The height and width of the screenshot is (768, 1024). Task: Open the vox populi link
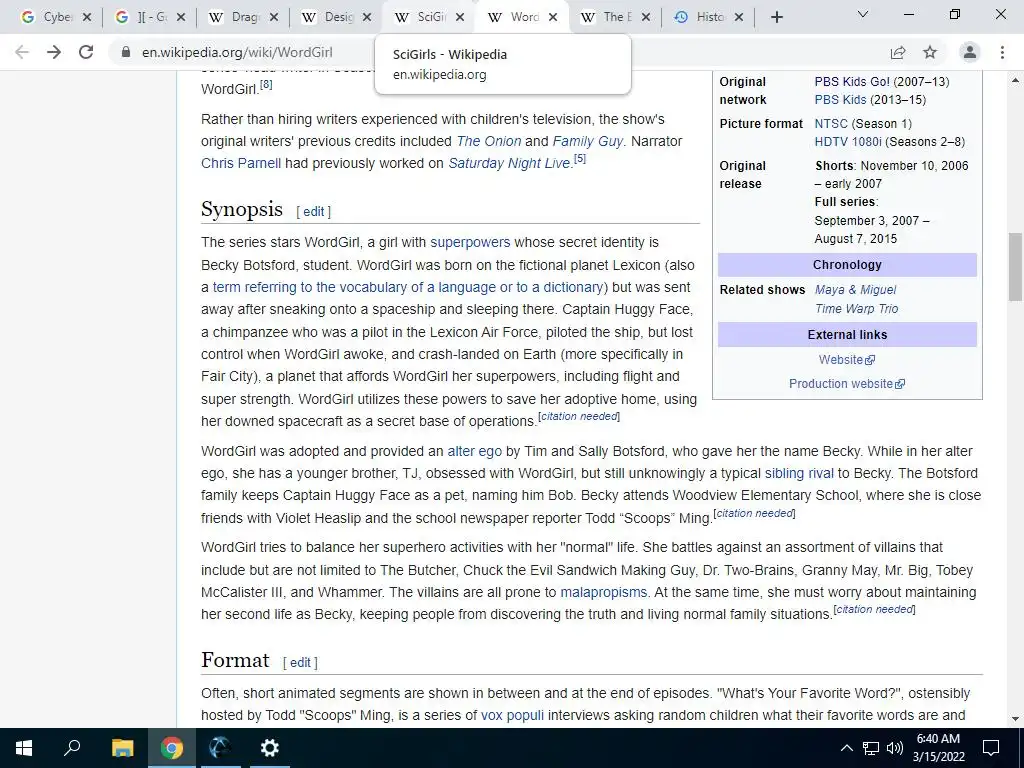pyautogui.click(x=512, y=715)
